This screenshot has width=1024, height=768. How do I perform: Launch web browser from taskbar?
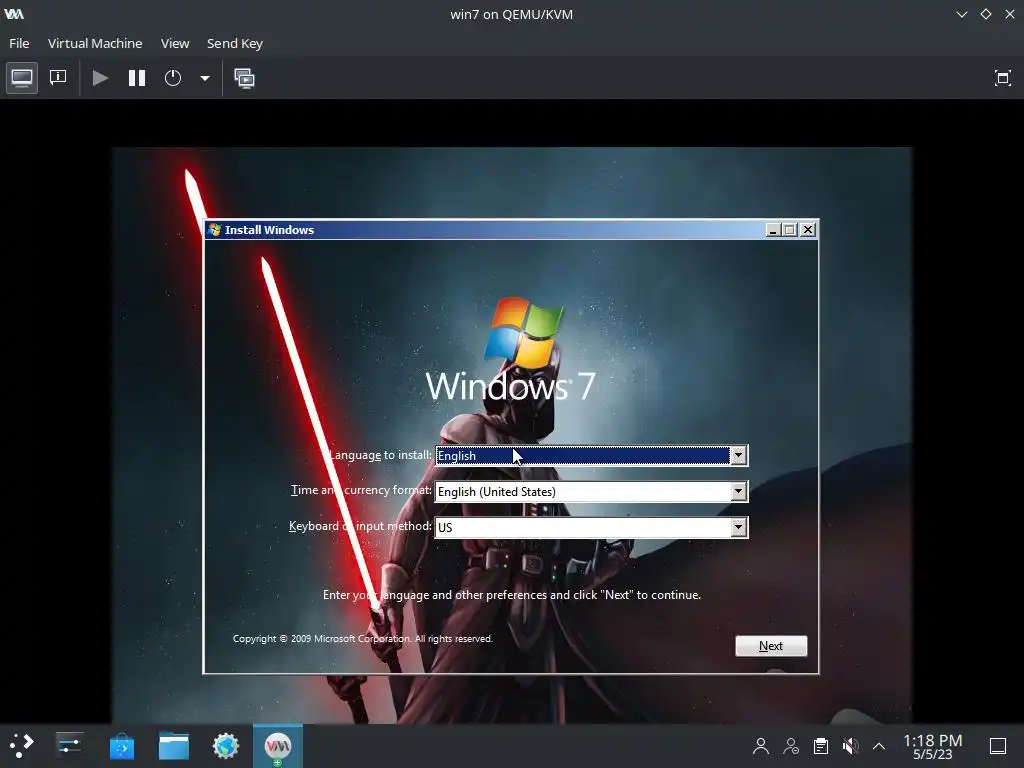[226, 745]
